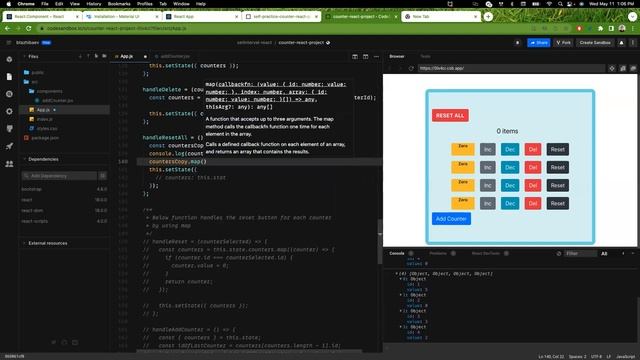Viewport: 640px width, 360px height.
Task: Click the Chrome page reload button
Action: tap(29, 28)
